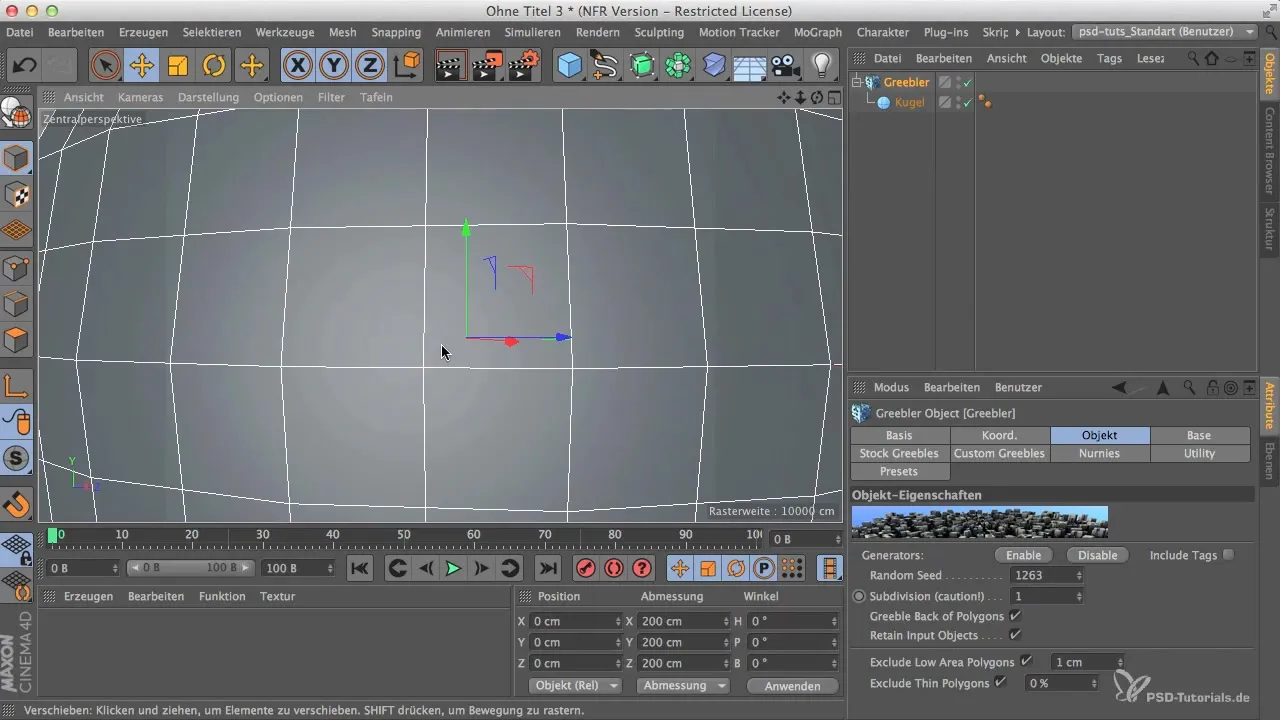Image resolution: width=1280 pixels, height=720 pixels.
Task: Open Objekt (Rel) dropdown
Action: 574,686
